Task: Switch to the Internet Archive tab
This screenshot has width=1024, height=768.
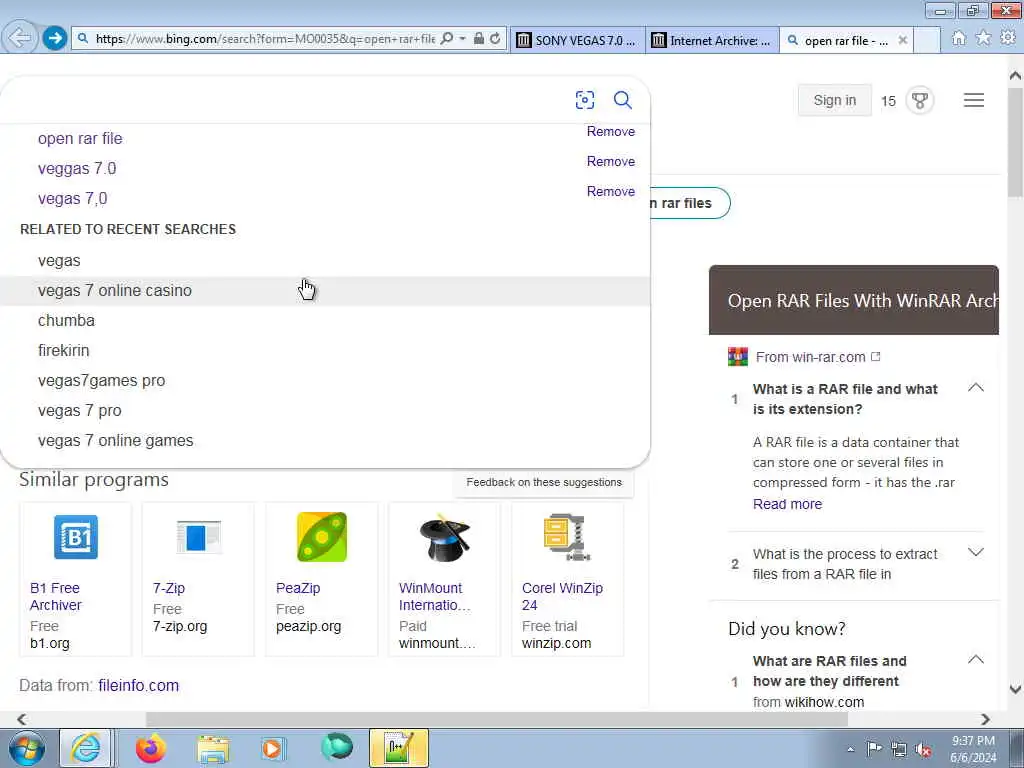Action: 712,40
